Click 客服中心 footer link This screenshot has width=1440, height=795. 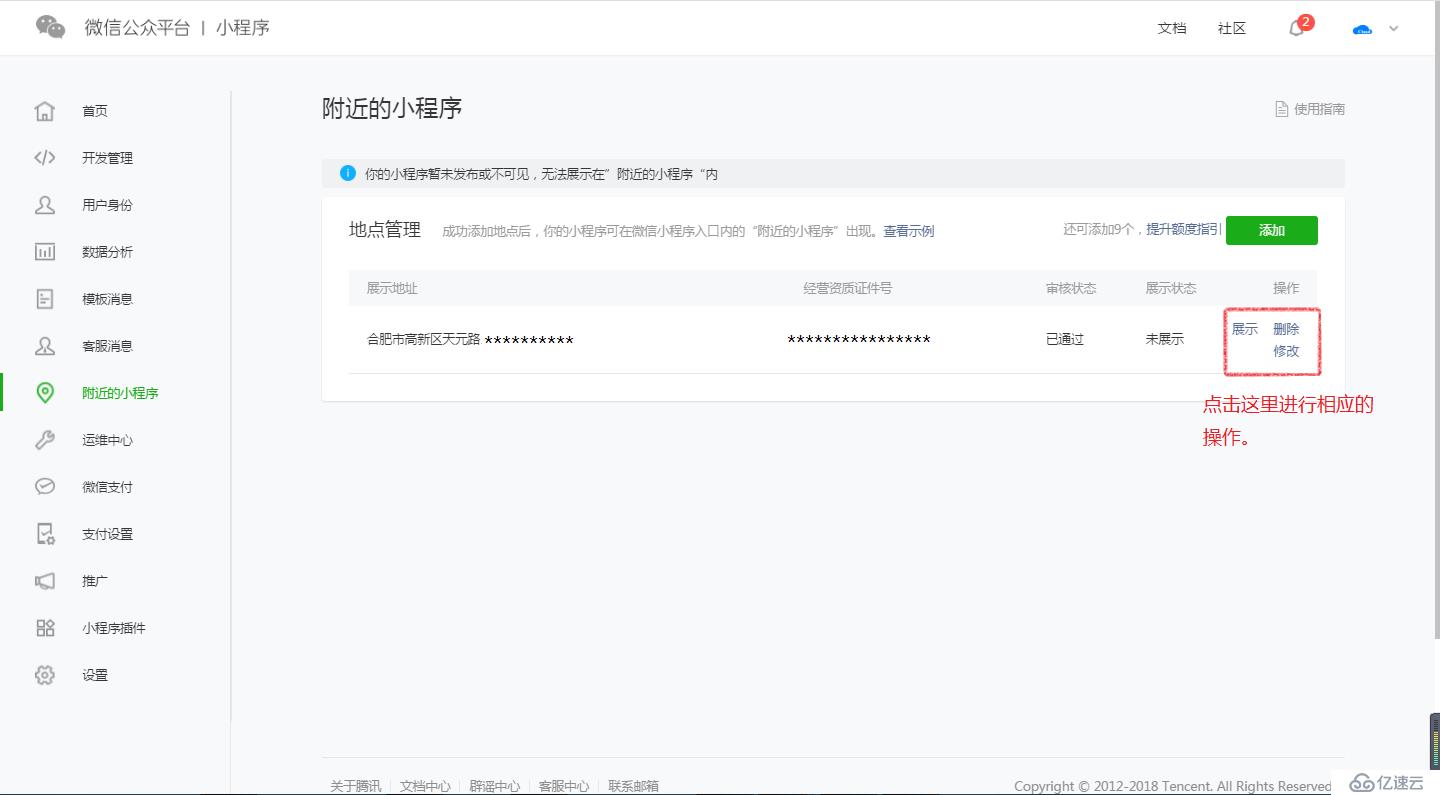click(564, 786)
